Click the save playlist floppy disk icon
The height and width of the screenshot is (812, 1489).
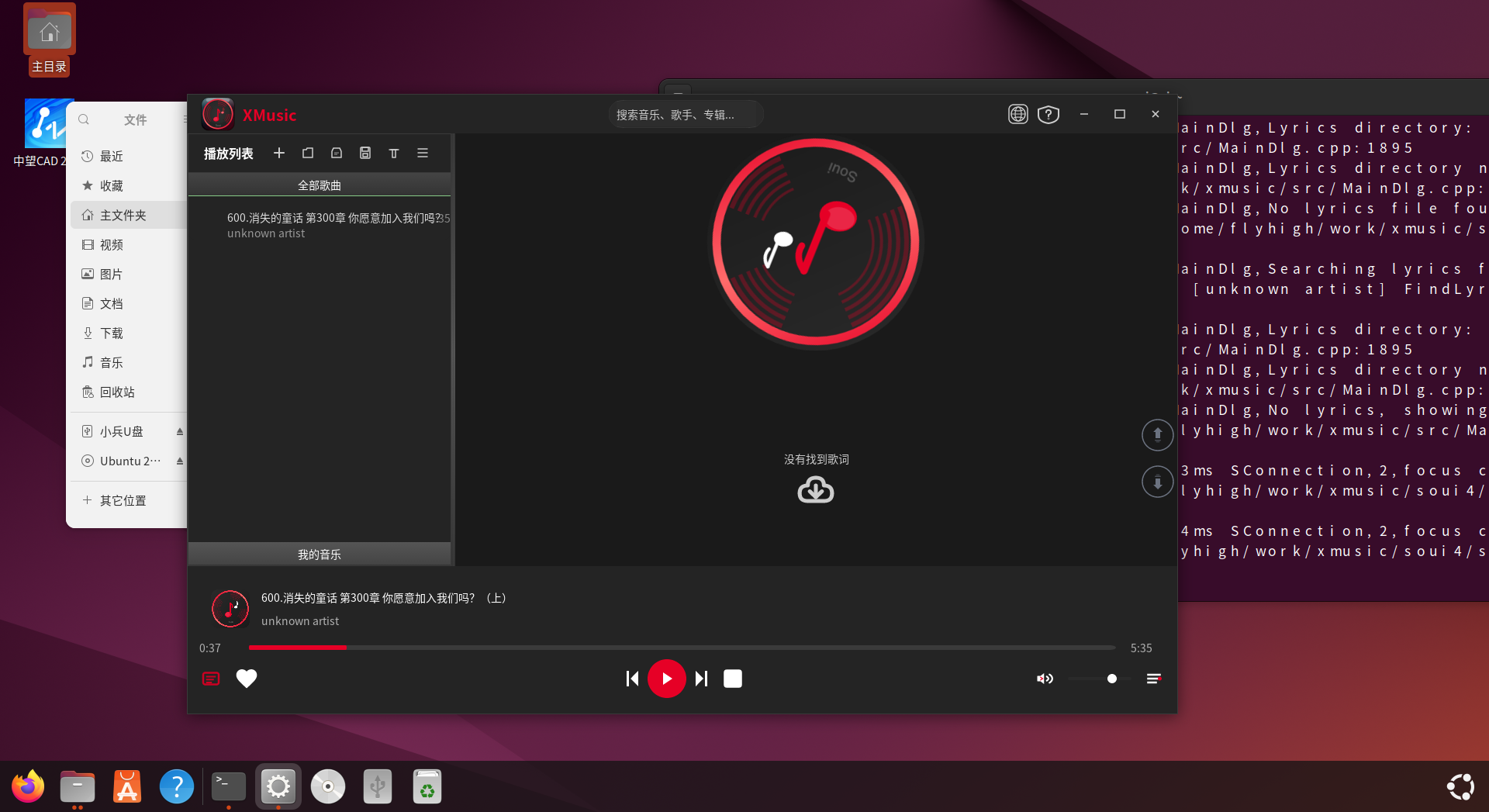pos(365,153)
